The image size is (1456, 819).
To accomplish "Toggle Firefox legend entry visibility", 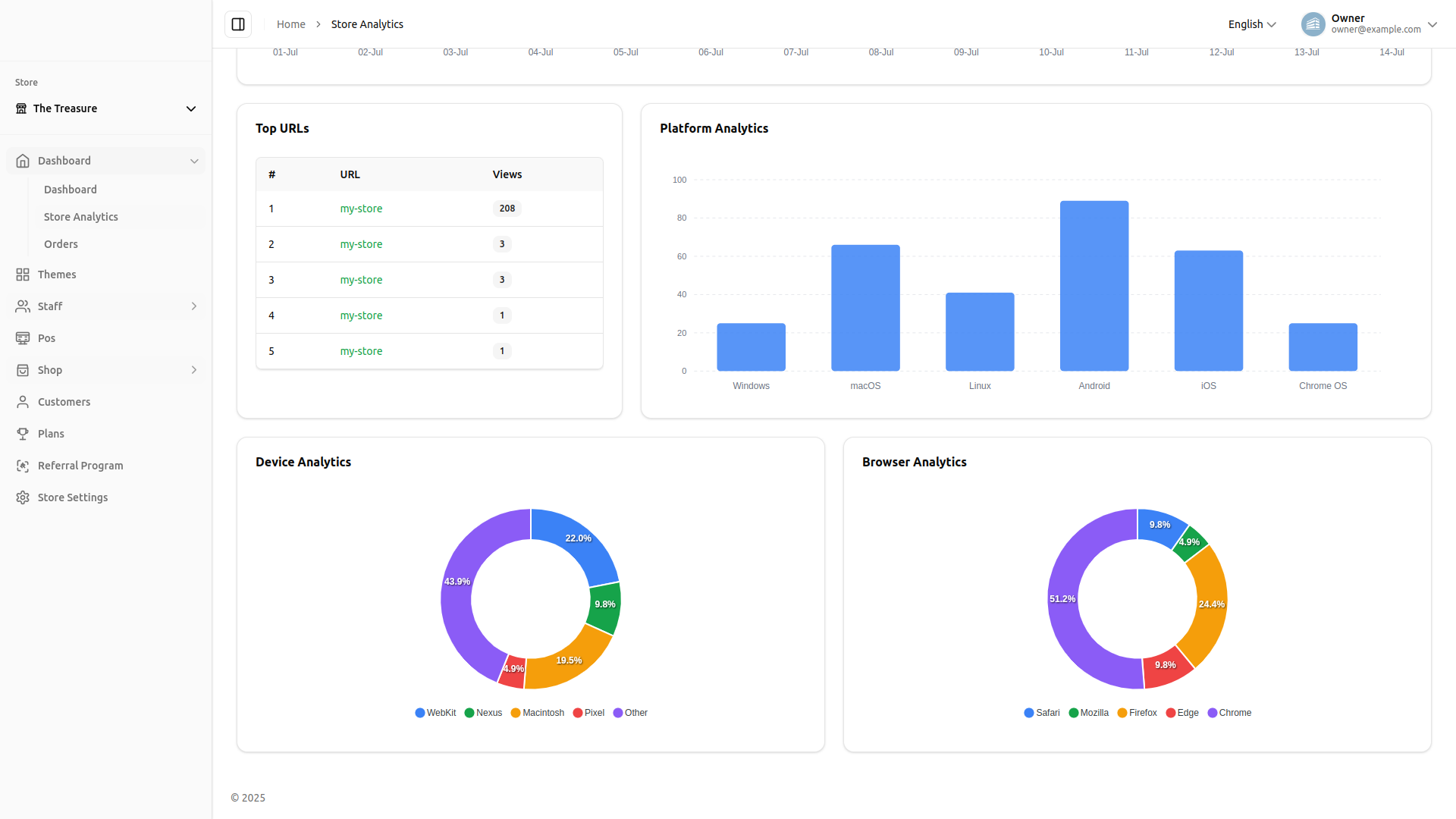I will click(1137, 713).
